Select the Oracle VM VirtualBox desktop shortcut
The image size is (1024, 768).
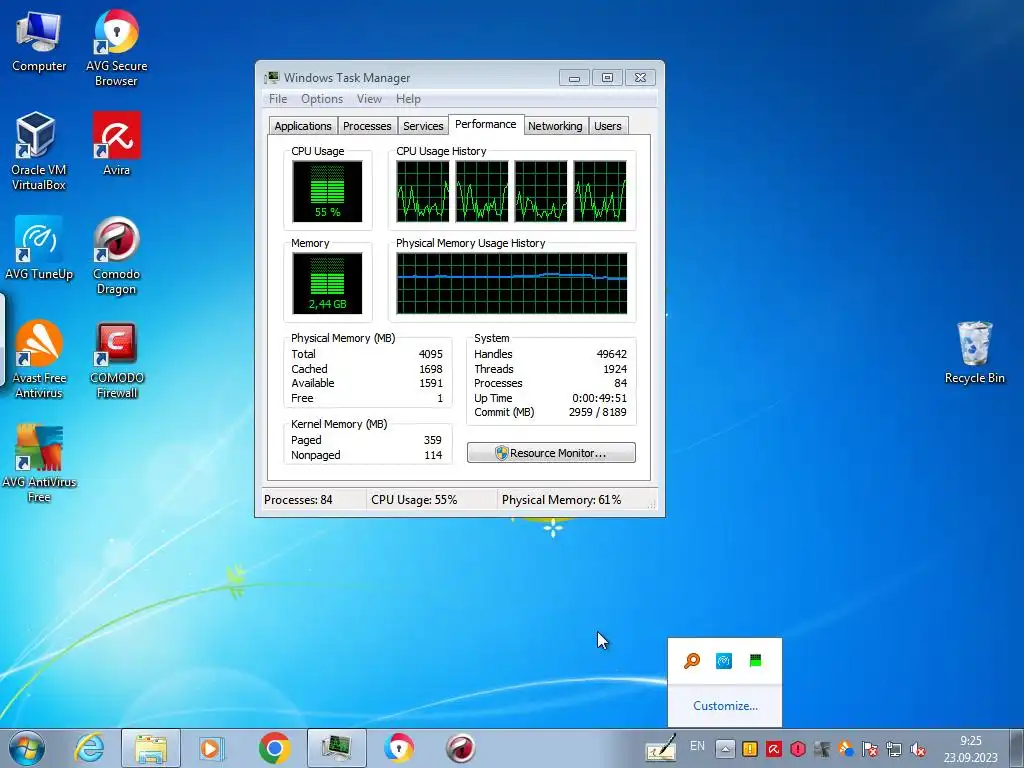pyautogui.click(x=39, y=151)
